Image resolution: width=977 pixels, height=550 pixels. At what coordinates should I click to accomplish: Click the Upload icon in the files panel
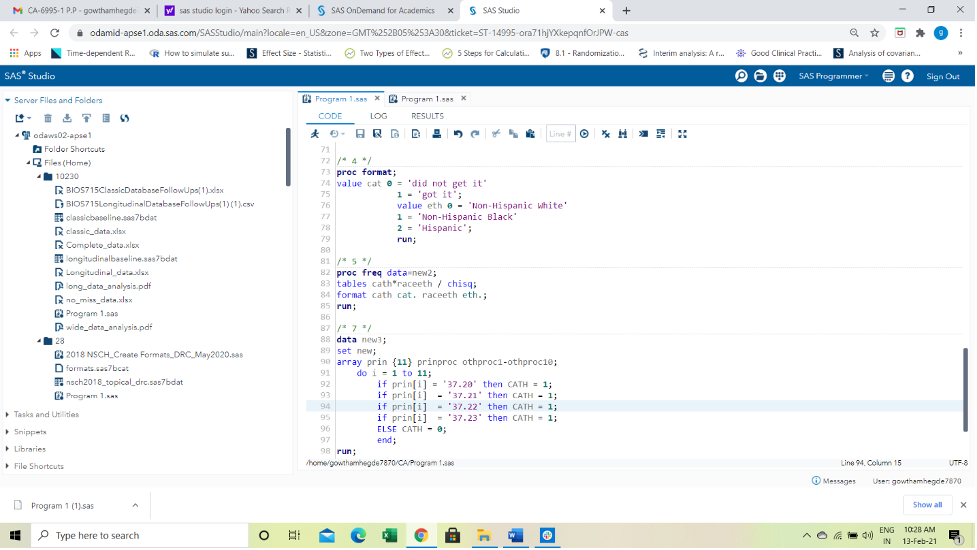pyautogui.click(x=86, y=118)
